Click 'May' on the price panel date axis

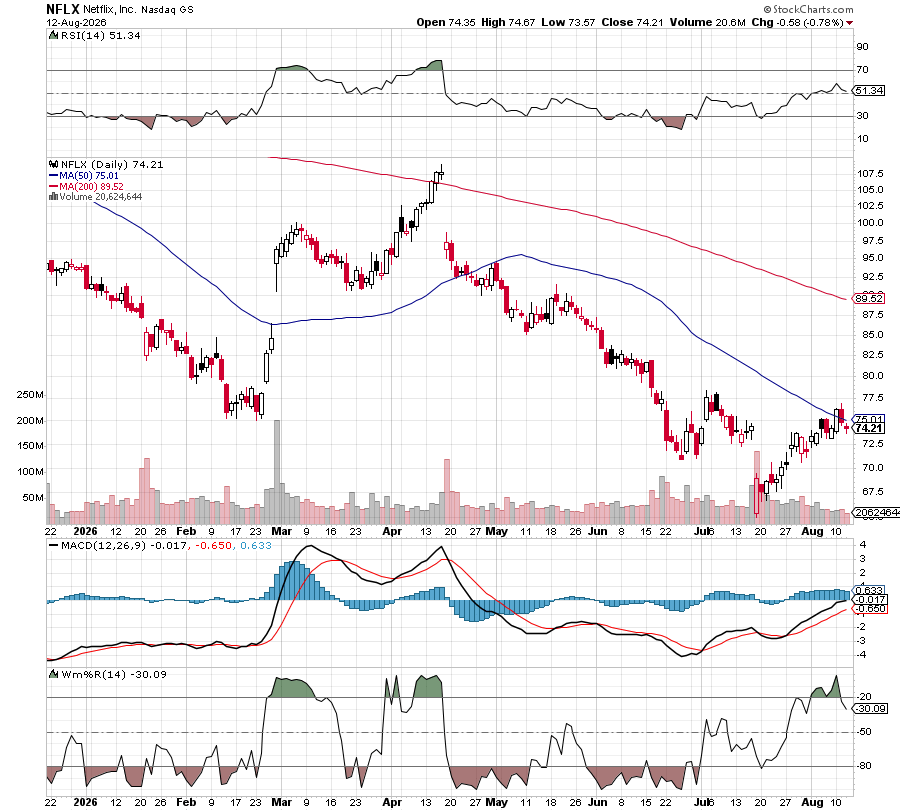pyautogui.click(x=496, y=531)
